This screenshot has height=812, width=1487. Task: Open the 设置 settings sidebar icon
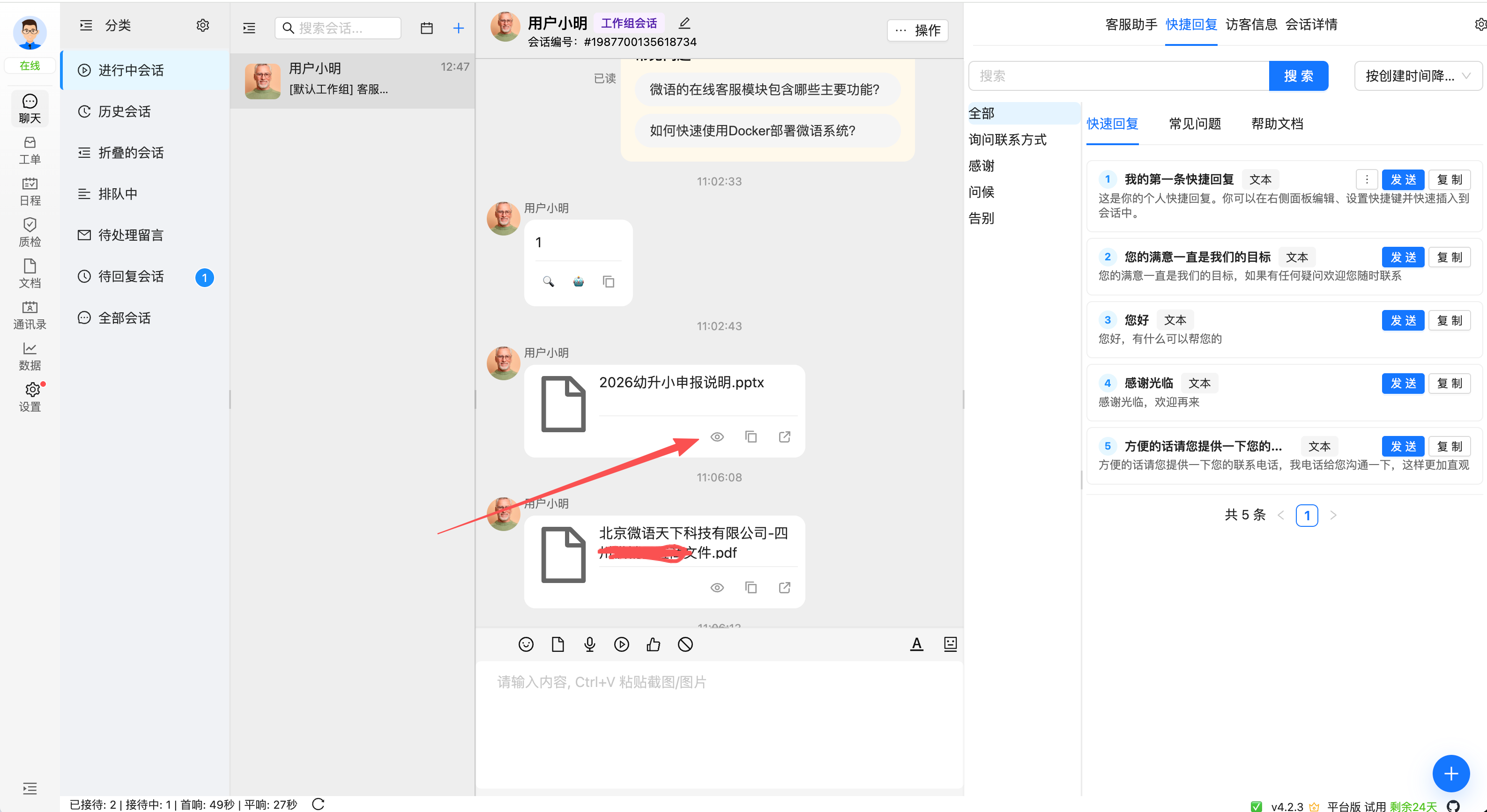(x=30, y=398)
